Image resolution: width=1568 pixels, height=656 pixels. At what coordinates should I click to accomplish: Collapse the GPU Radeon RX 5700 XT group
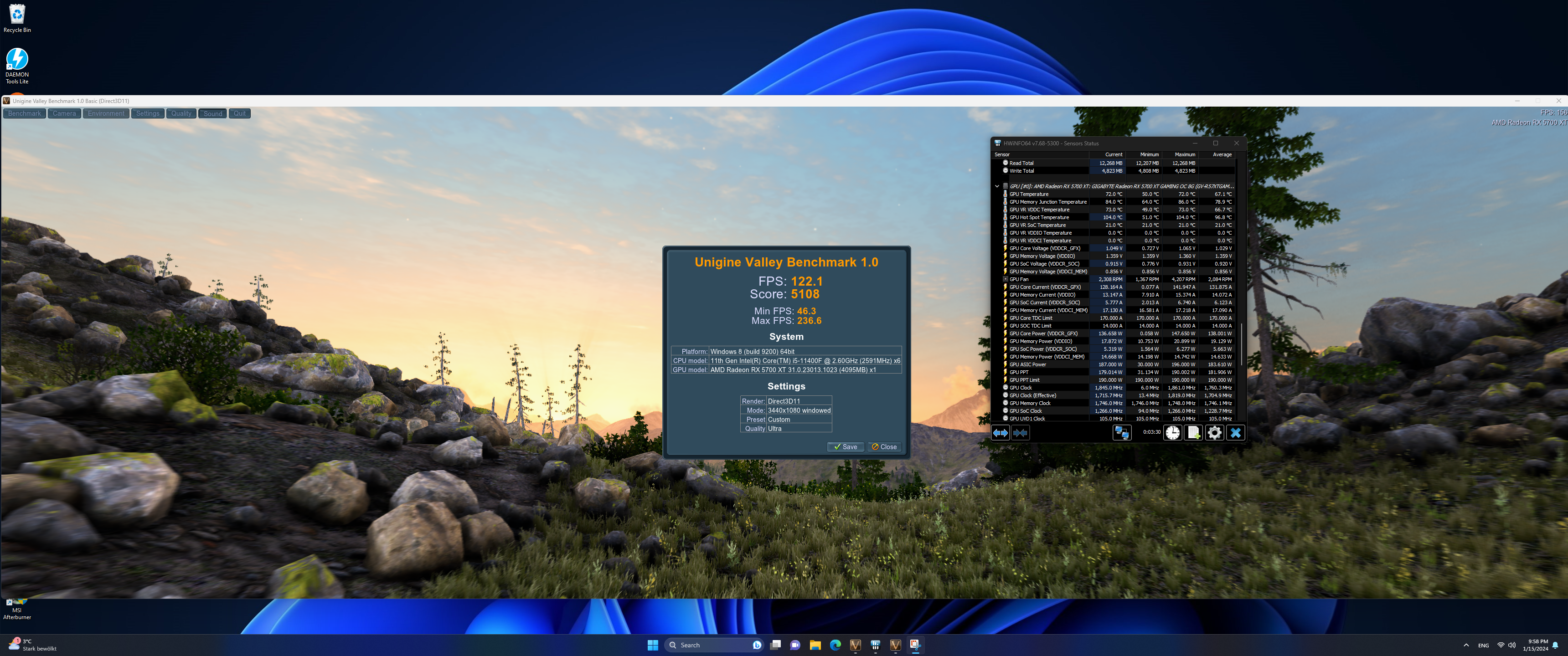click(996, 186)
